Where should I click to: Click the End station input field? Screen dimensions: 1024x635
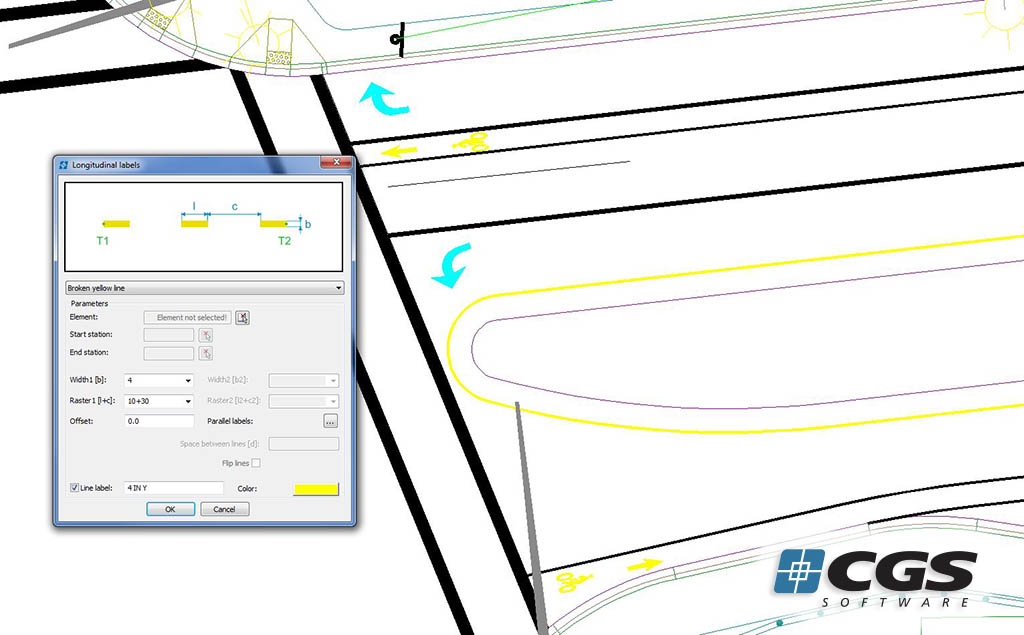tap(168, 353)
